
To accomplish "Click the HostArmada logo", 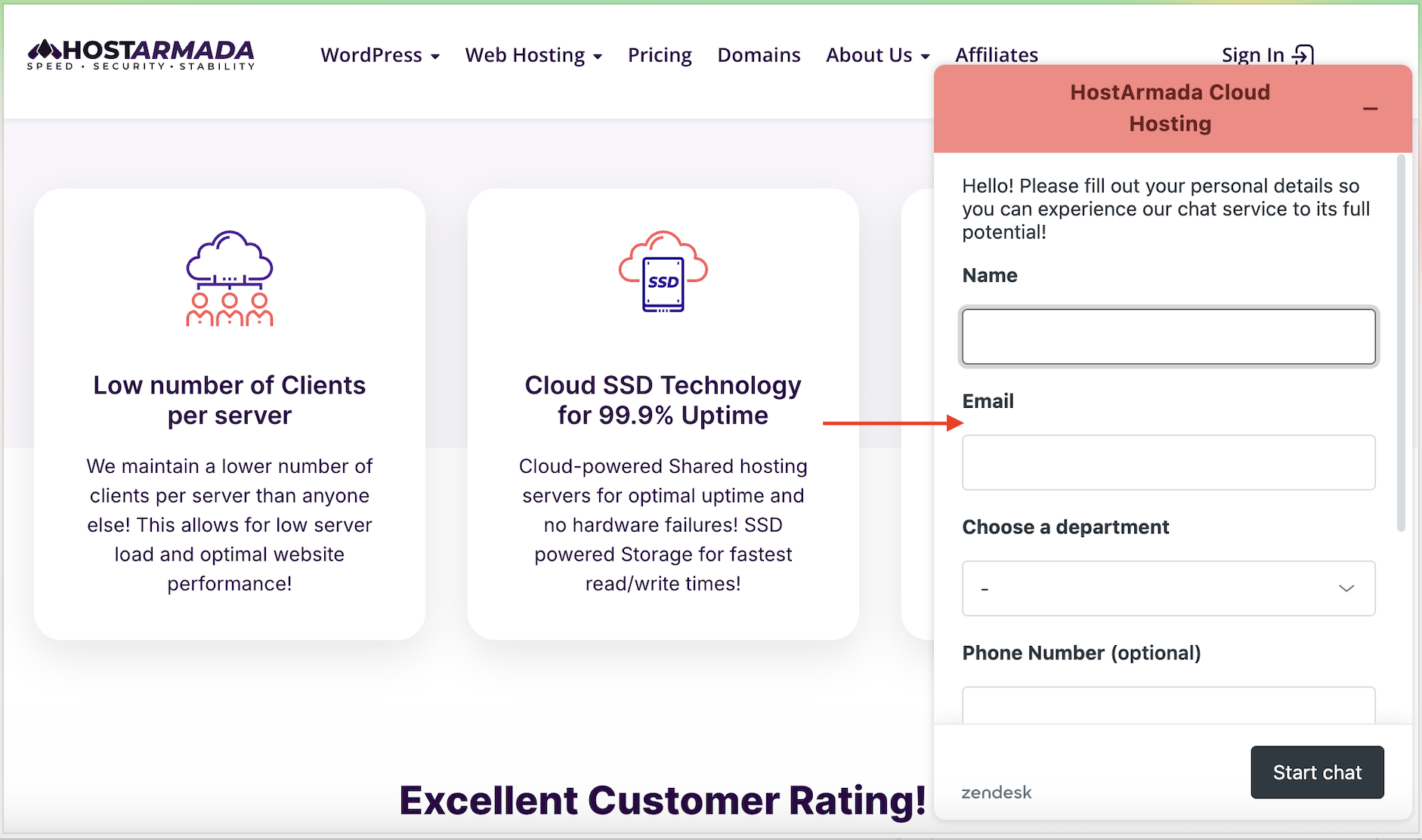I will pyautogui.click(x=141, y=54).
